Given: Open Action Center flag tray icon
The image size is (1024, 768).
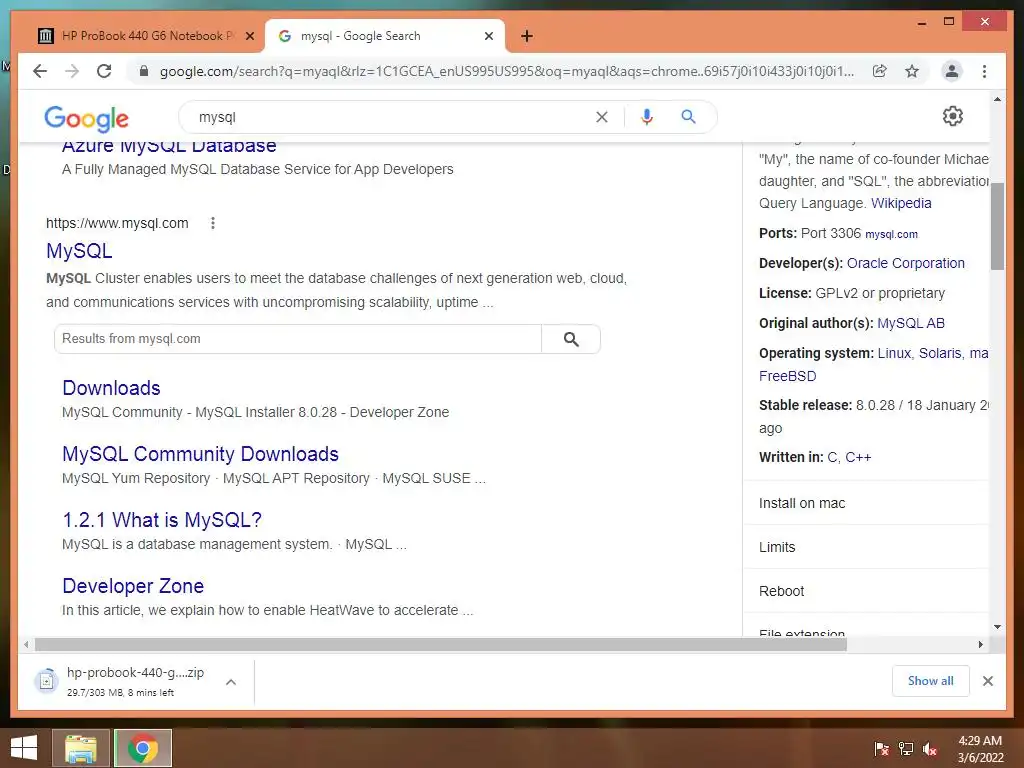Looking at the screenshot, I should pos(882,748).
